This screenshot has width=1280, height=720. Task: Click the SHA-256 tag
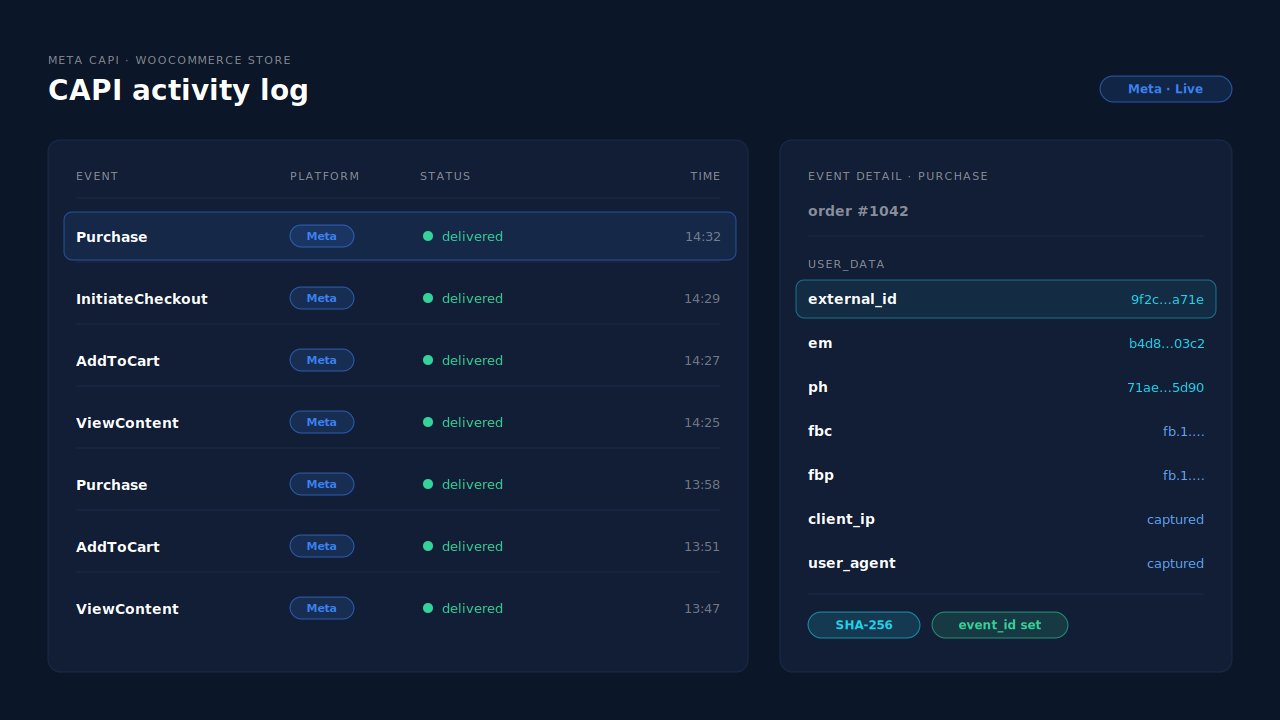pyautogui.click(x=864, y=625)
